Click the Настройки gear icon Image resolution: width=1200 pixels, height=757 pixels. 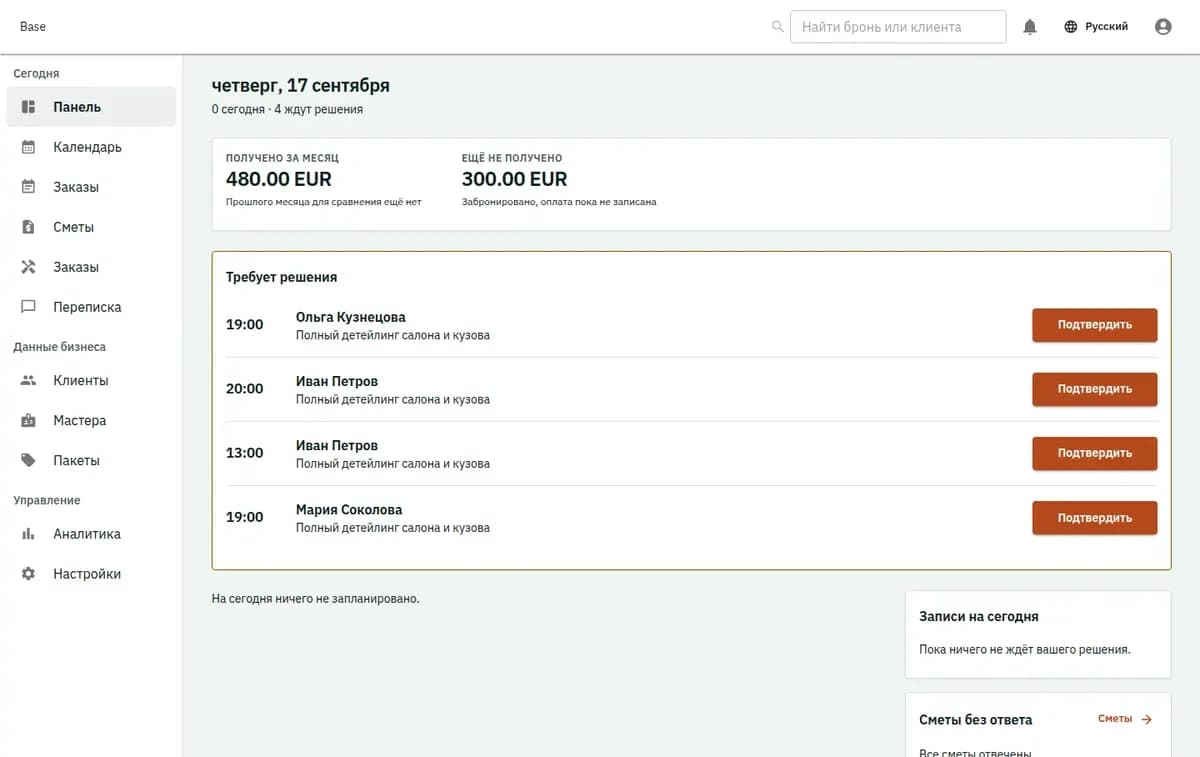coord(29,574)
